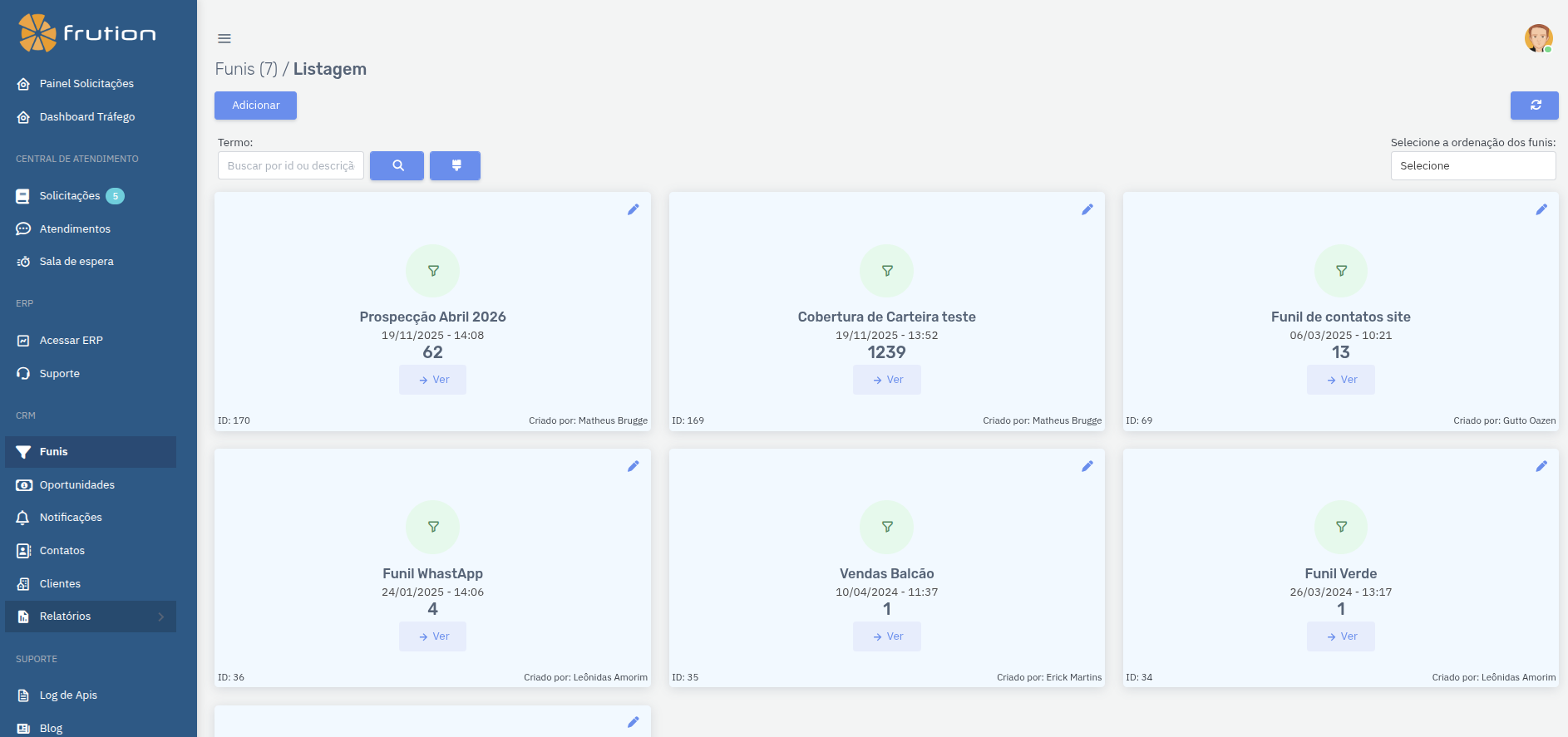Edit Funil de contatos site pencil

pos(1541,209)
